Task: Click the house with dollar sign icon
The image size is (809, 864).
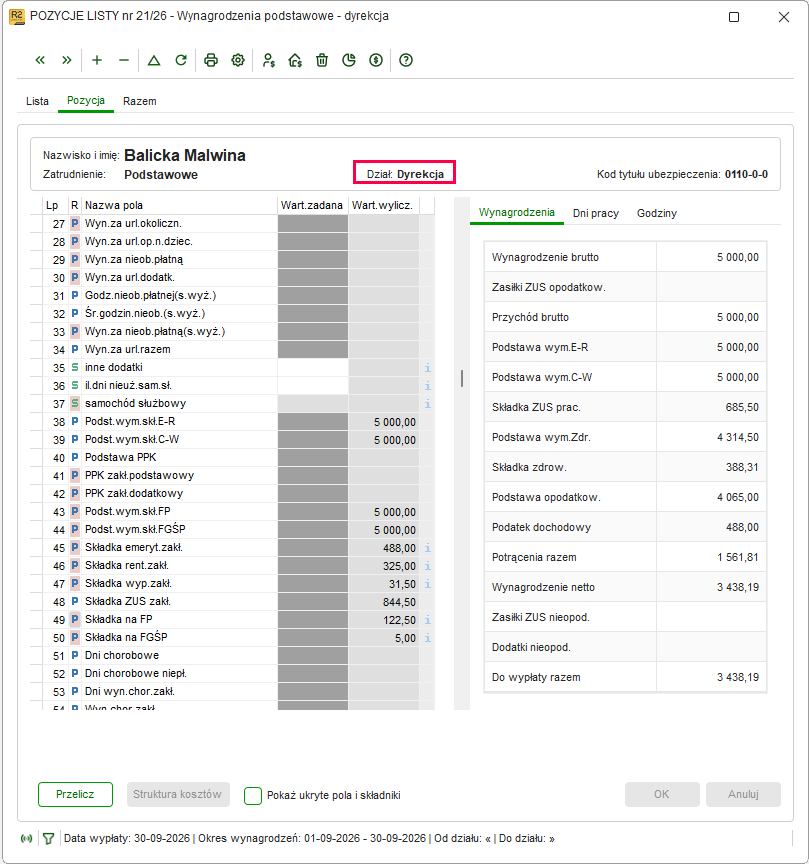Action: (x=295, y=60)
